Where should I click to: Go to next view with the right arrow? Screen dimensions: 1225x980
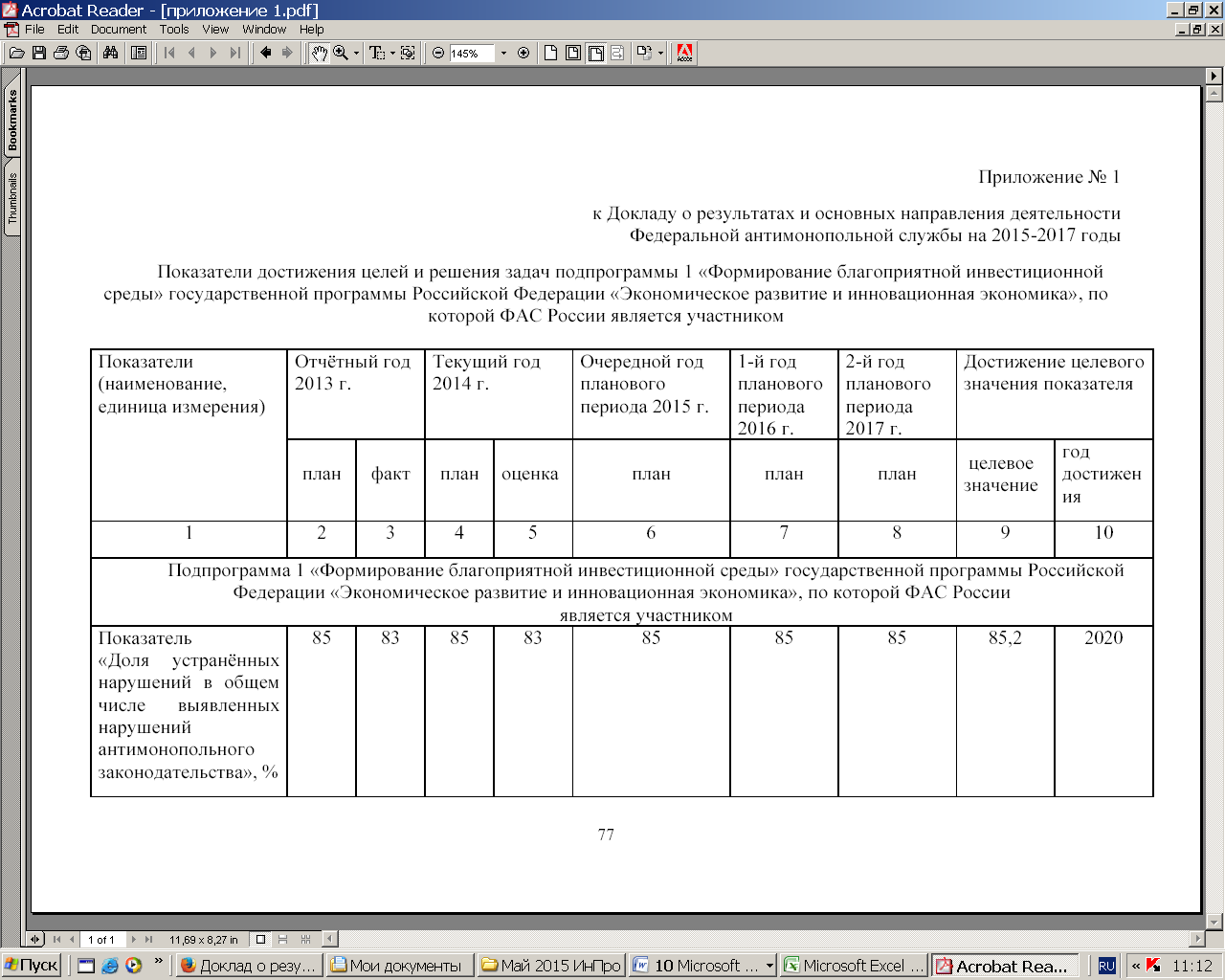coord(287,54)
